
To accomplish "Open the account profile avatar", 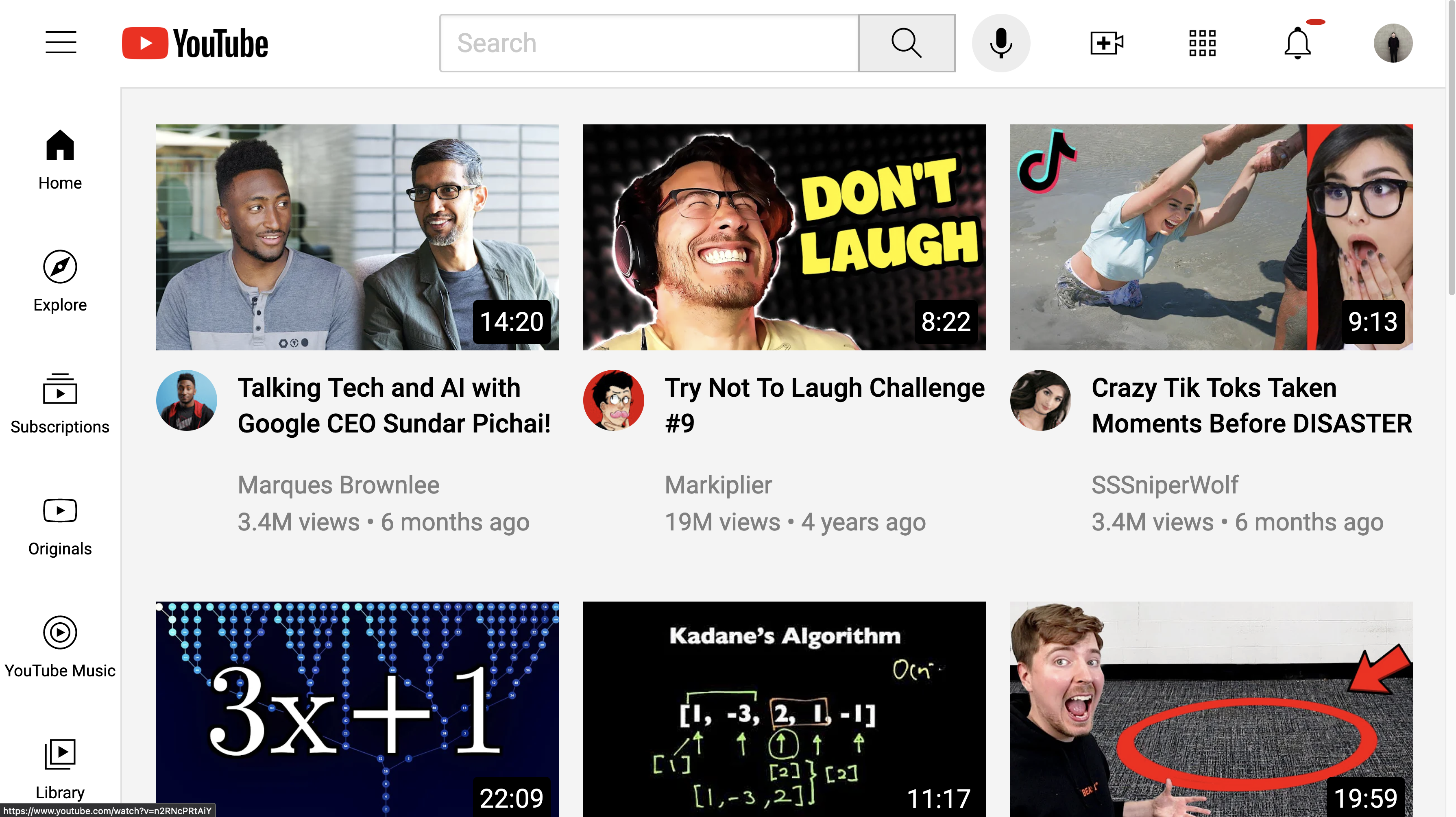I will [1393, 43].
